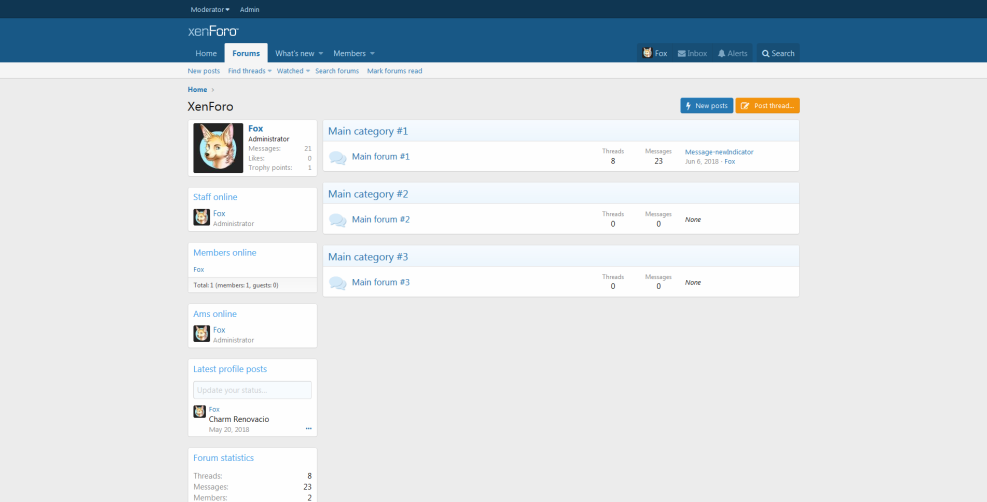The height and width of the screenshot is (502, 987).
Task: Expand the What's new dropdown arrow
Action: (x=322, y=53)
